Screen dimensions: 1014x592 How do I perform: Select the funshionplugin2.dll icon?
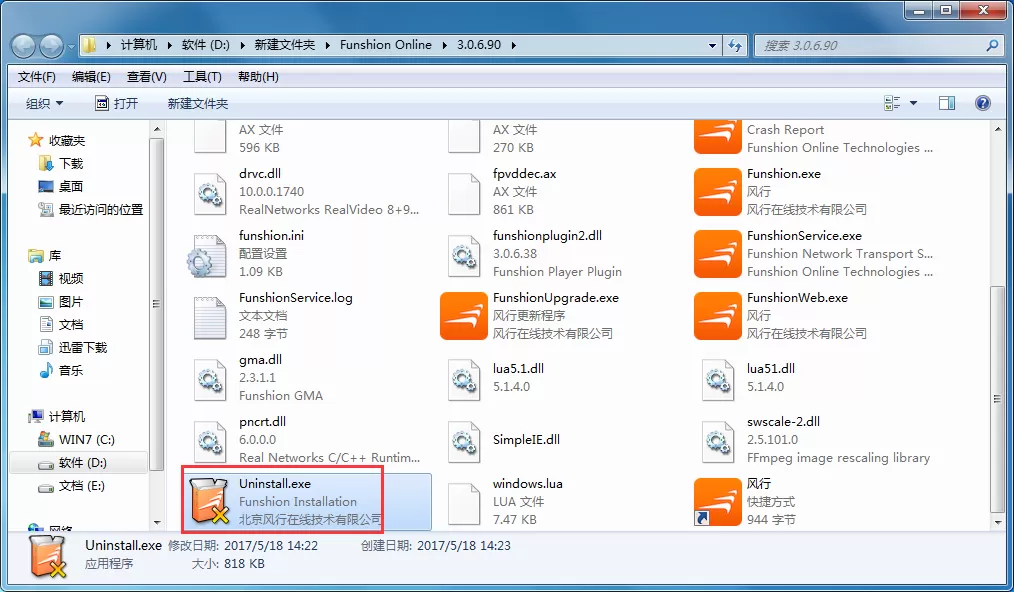tap(464, 255)
